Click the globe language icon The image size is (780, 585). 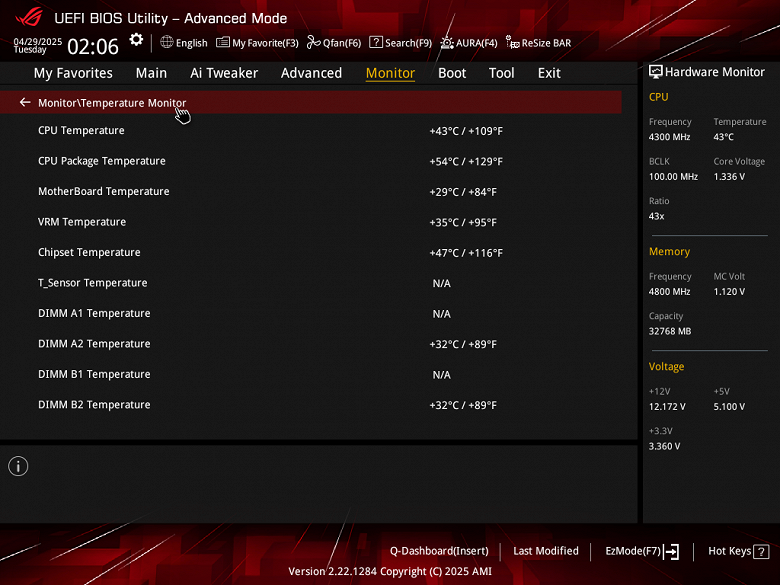pos(167,42)
